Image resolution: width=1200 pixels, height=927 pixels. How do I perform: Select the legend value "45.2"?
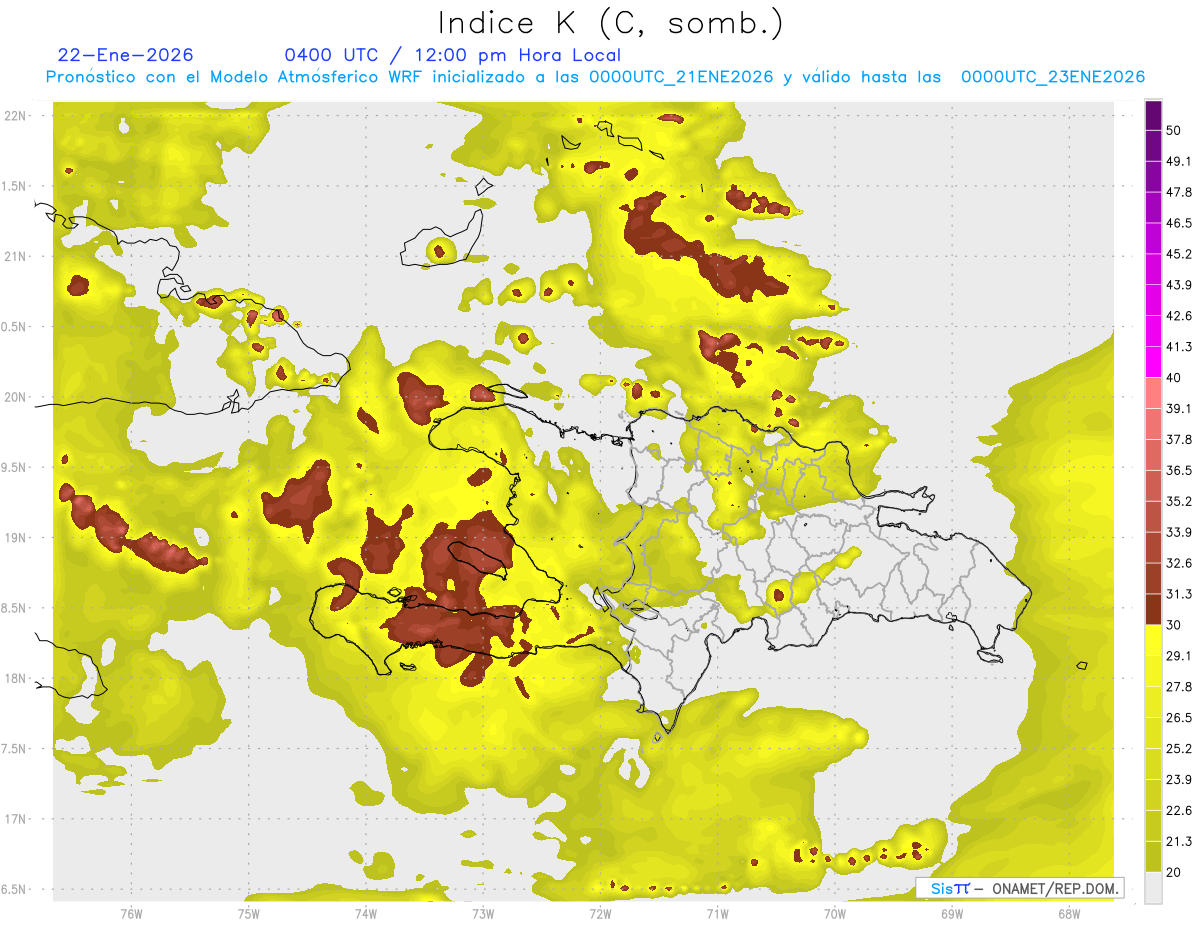pos(1179,254)
